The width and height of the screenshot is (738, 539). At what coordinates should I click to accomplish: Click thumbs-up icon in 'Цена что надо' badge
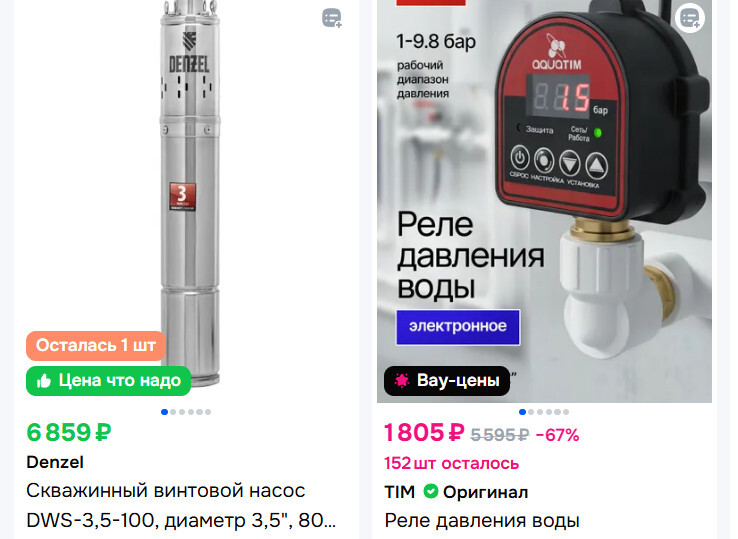[x=44, y=381]
